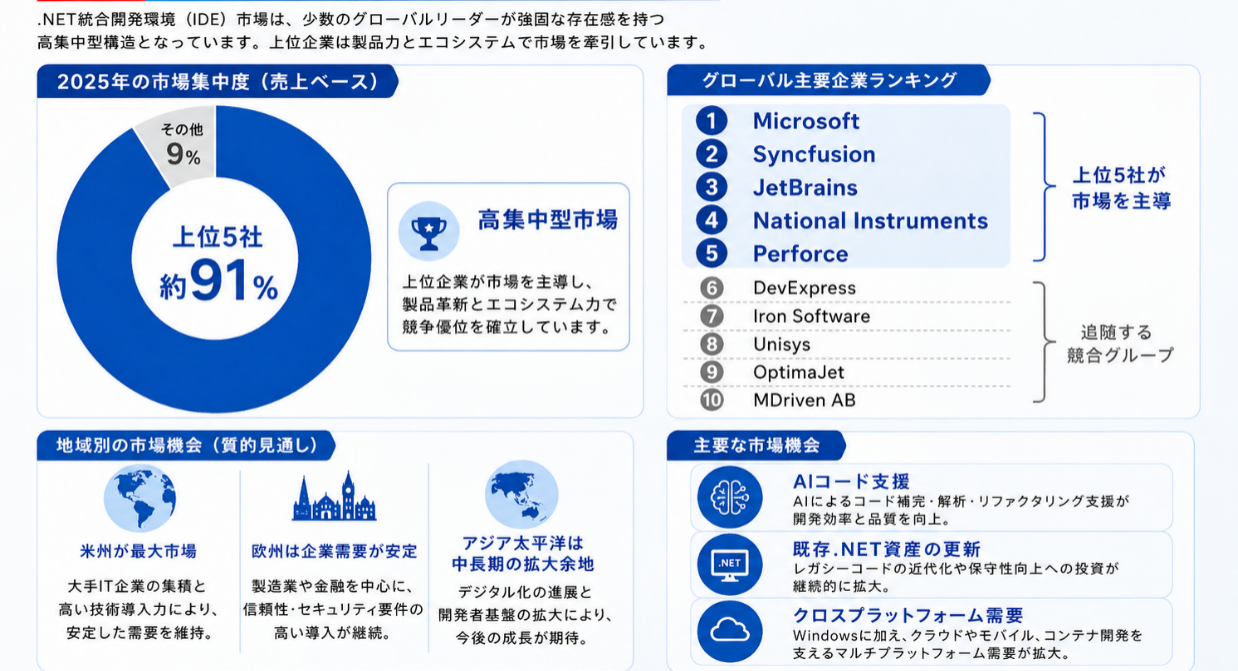The image size is (1238, 671).
Task: Click the European buildings icon
Action: coord(334,497)
